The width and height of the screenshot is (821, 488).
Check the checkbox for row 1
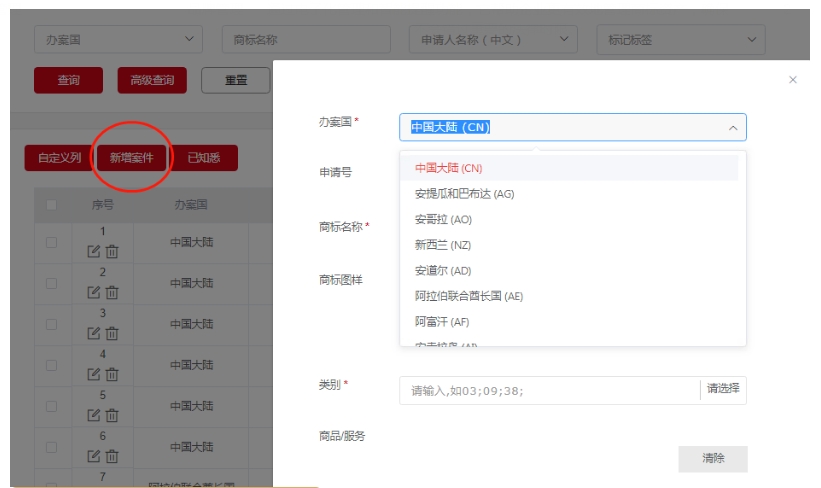(x=52, y=242)
